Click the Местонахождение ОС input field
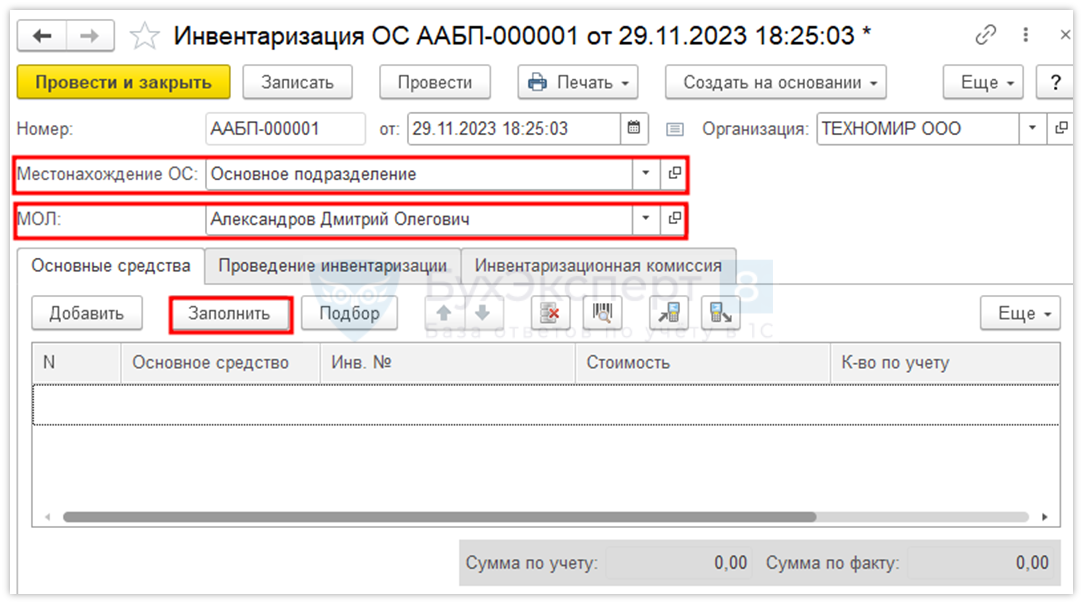Image resolution: width=1083 pixels, height=604 pixels. point(419,173)
